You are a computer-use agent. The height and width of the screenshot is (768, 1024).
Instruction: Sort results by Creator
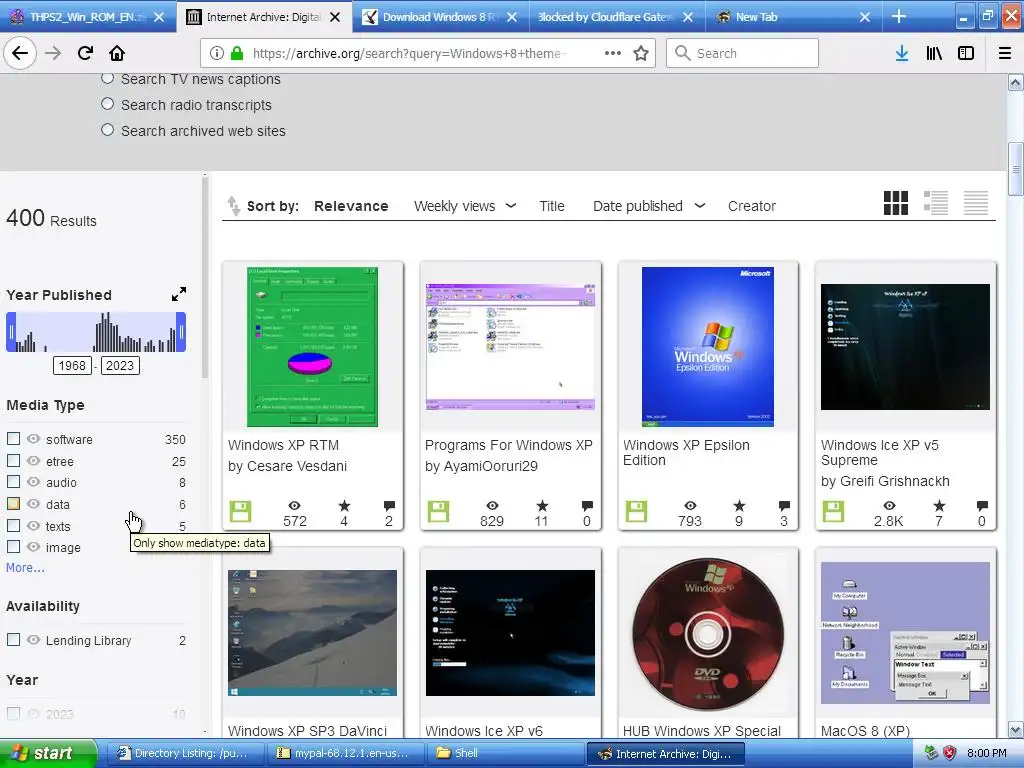(x=752, y=206)
